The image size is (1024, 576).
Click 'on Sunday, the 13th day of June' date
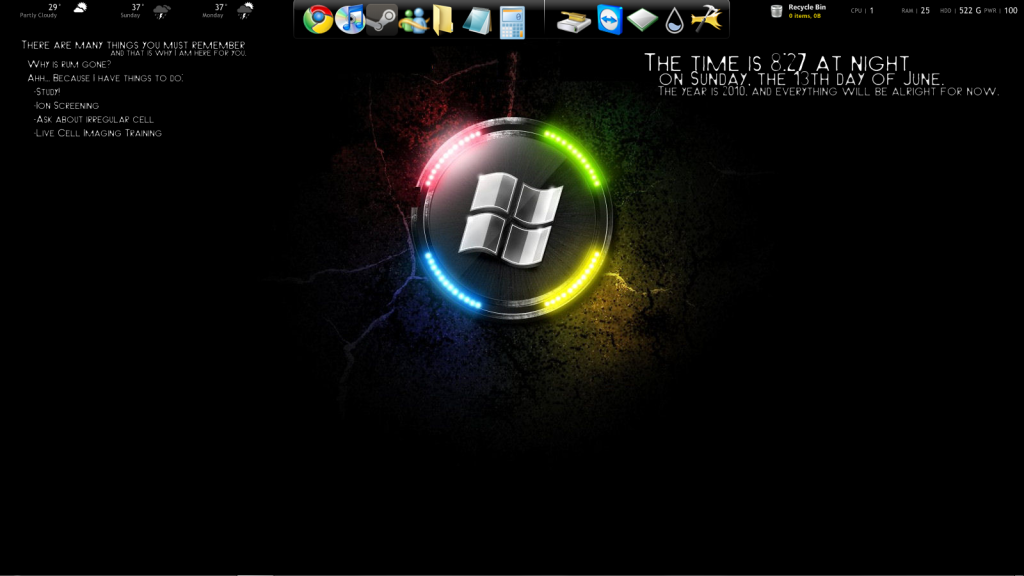(801, 79)
